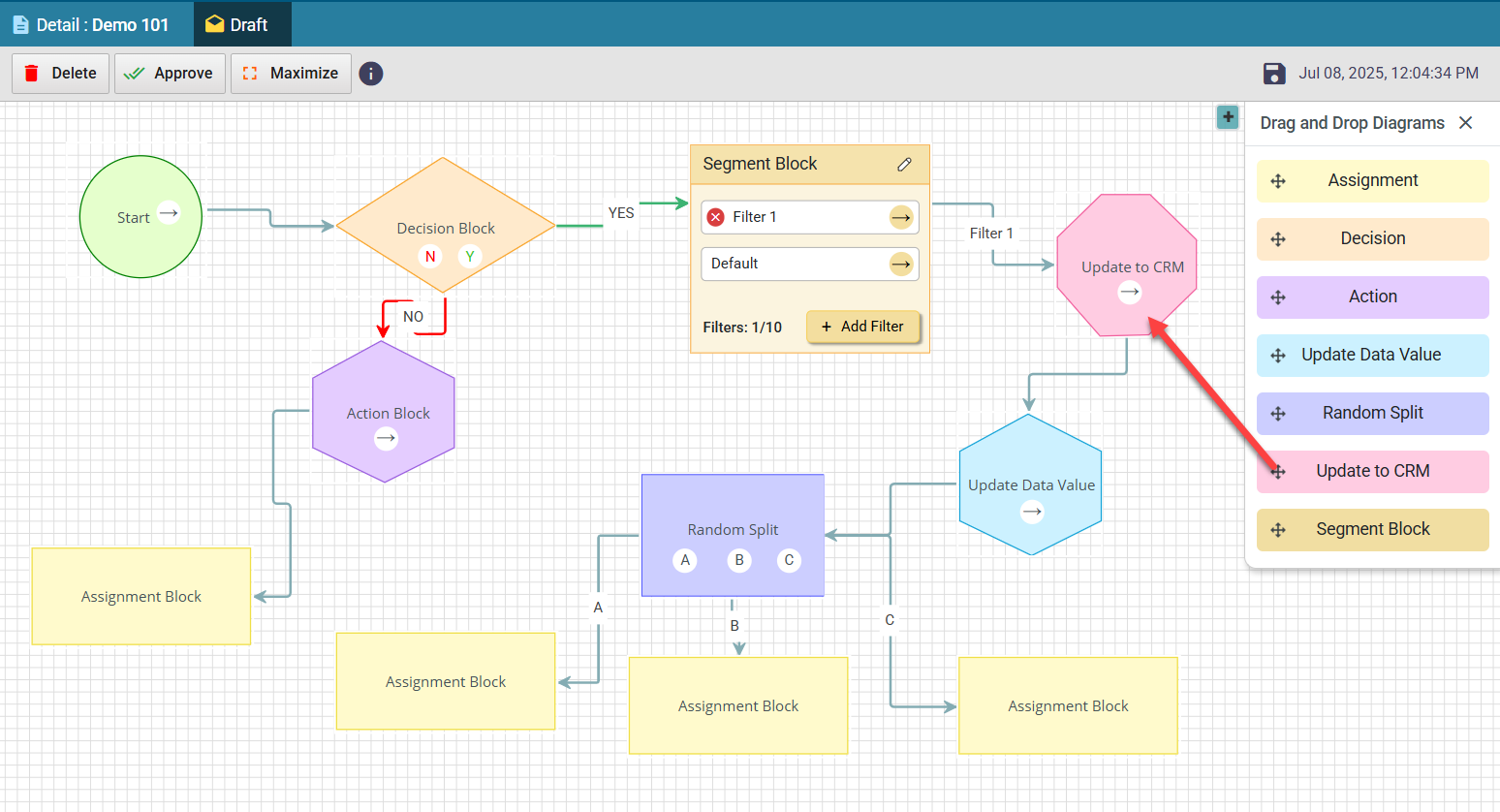Select the branch B connector label
This screenshot has height=812, width=1500.
click(x=734, y=626)
